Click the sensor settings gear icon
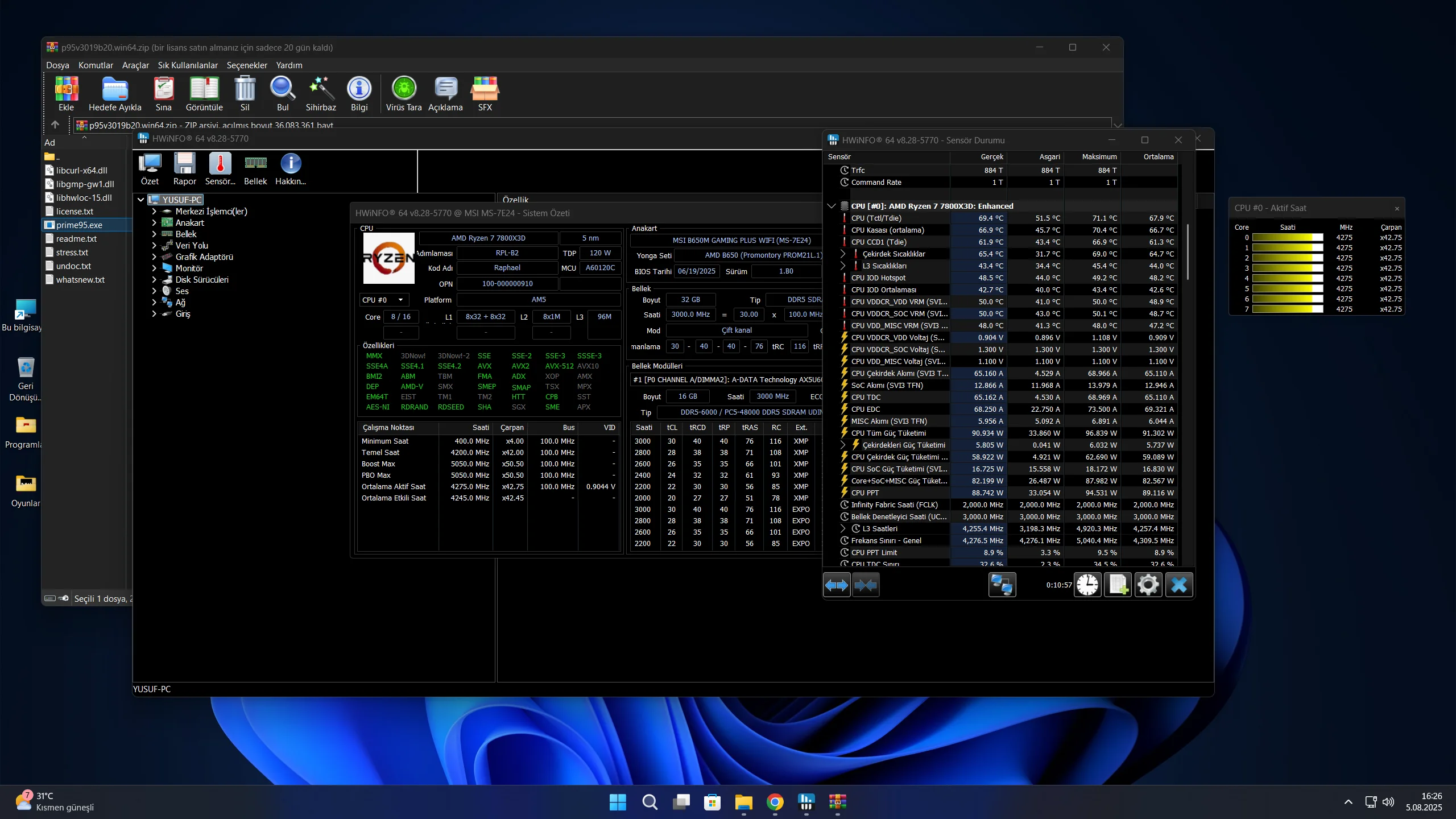 click(x=1148, y=585)
